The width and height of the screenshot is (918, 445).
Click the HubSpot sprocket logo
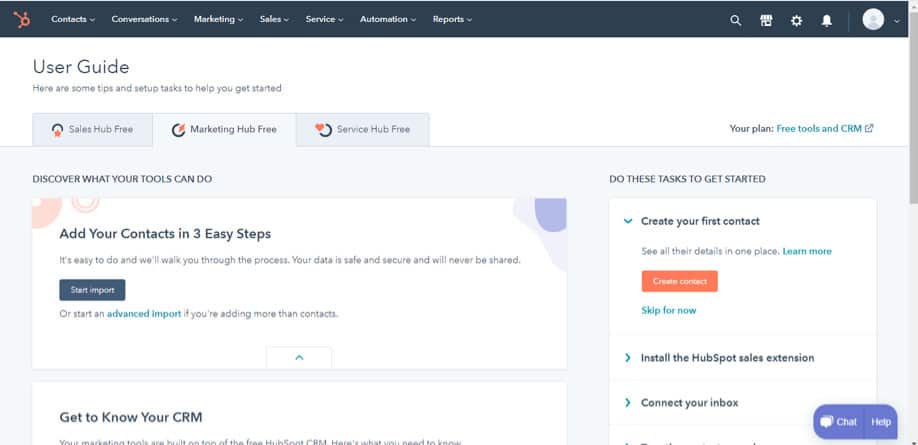(22, 19)
